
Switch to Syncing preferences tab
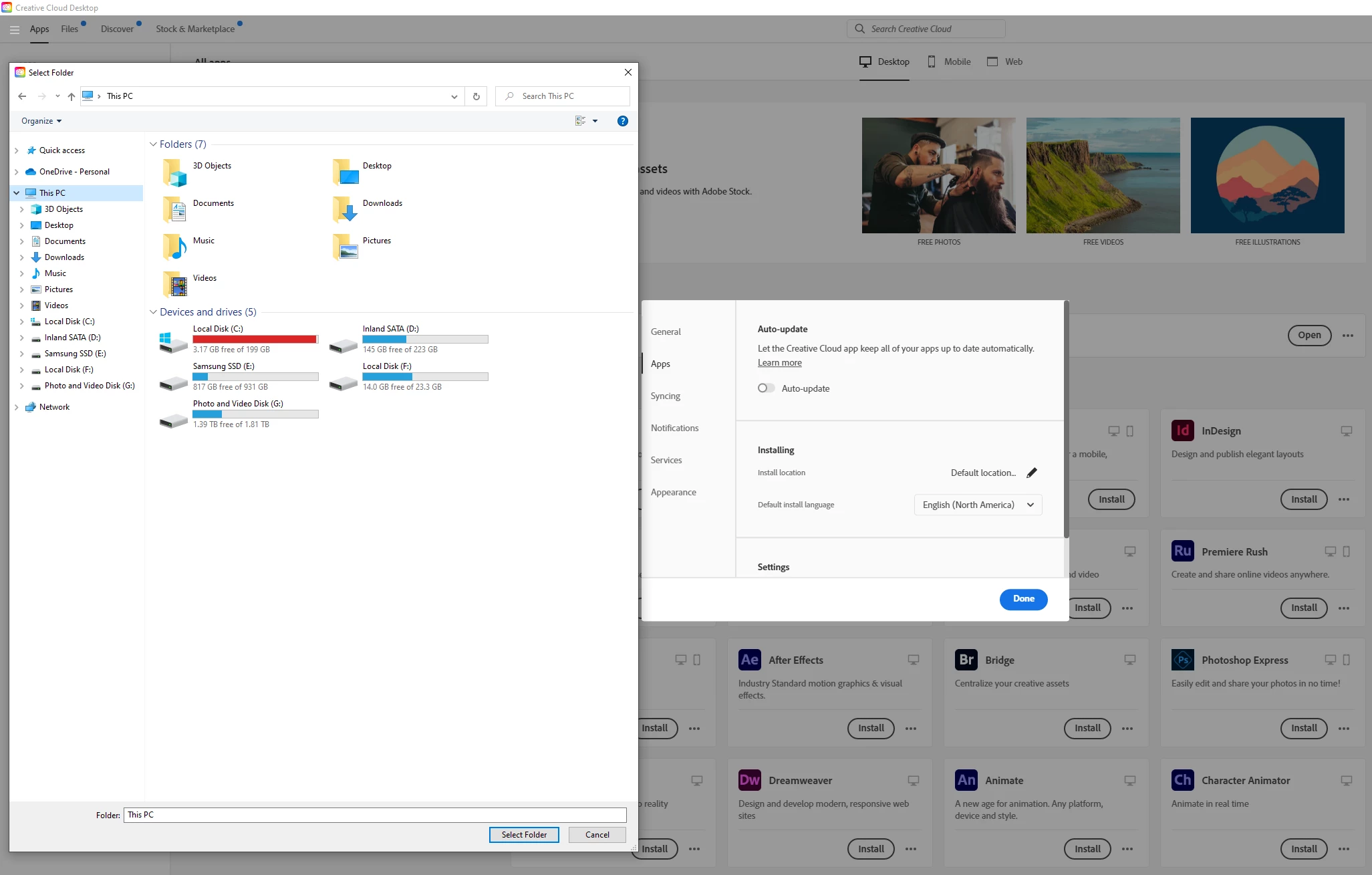coord(665,396)
